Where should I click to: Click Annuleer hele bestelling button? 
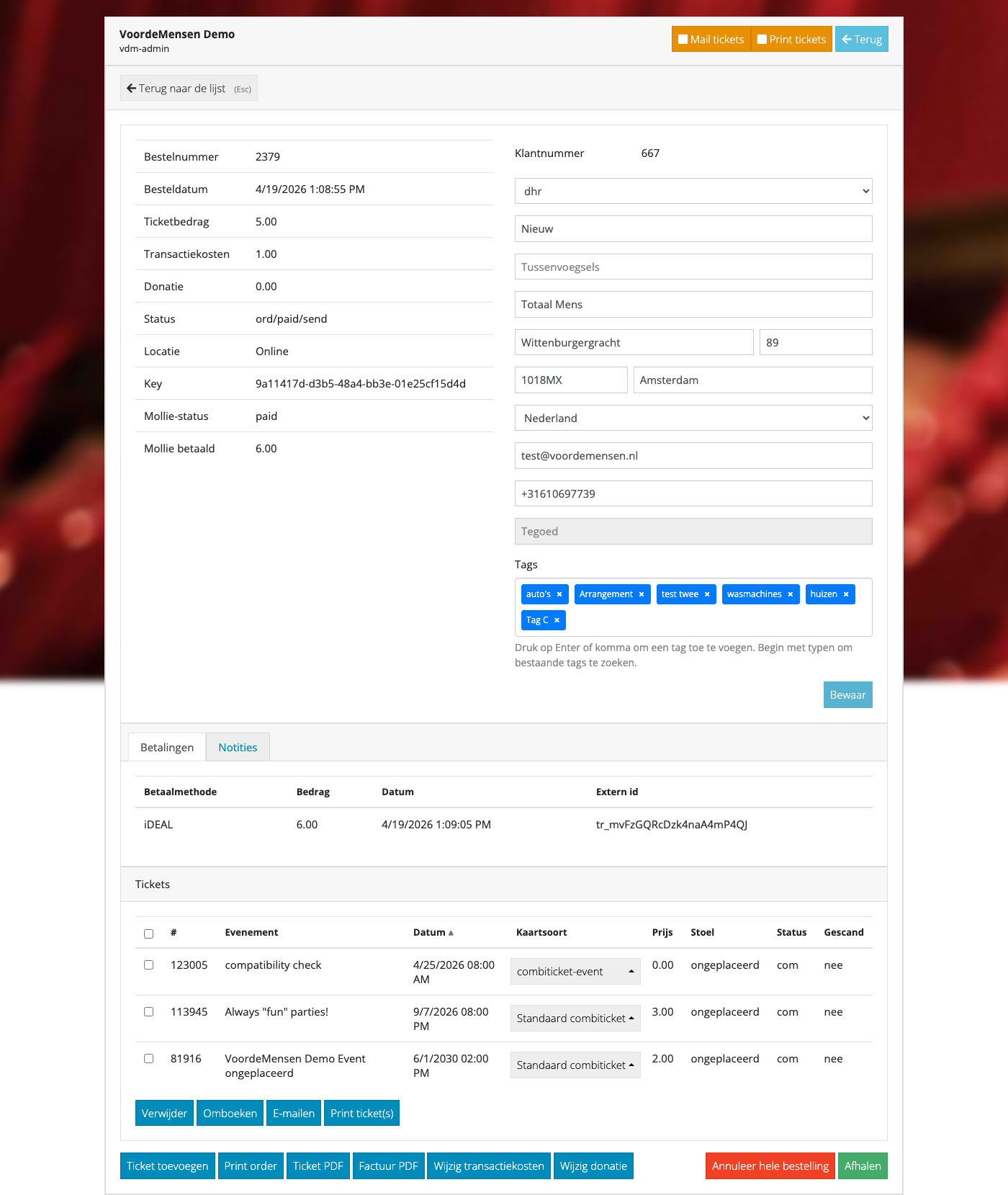coord(770,1166)
